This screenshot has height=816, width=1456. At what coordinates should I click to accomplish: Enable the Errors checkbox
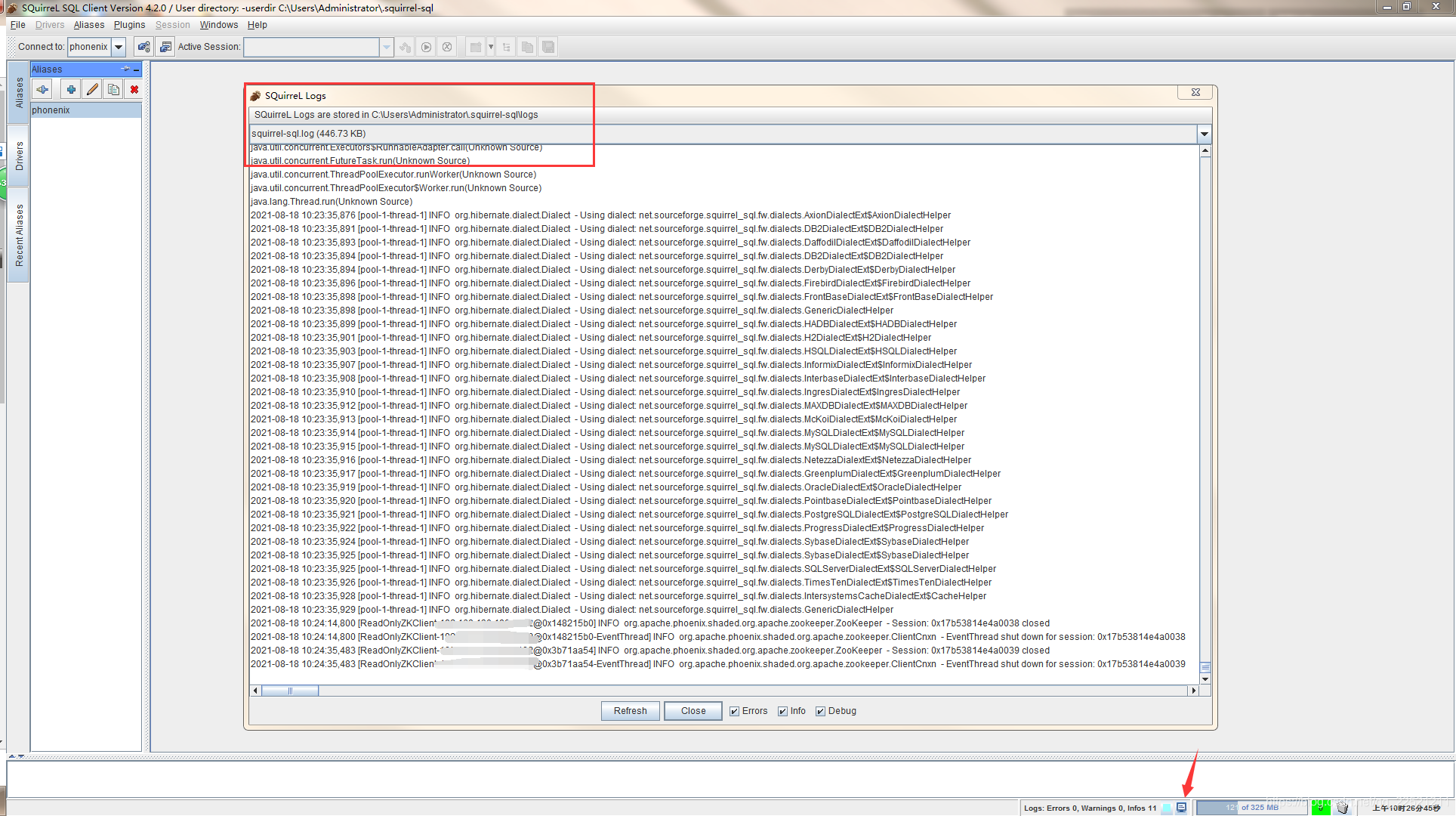point(733,711)
